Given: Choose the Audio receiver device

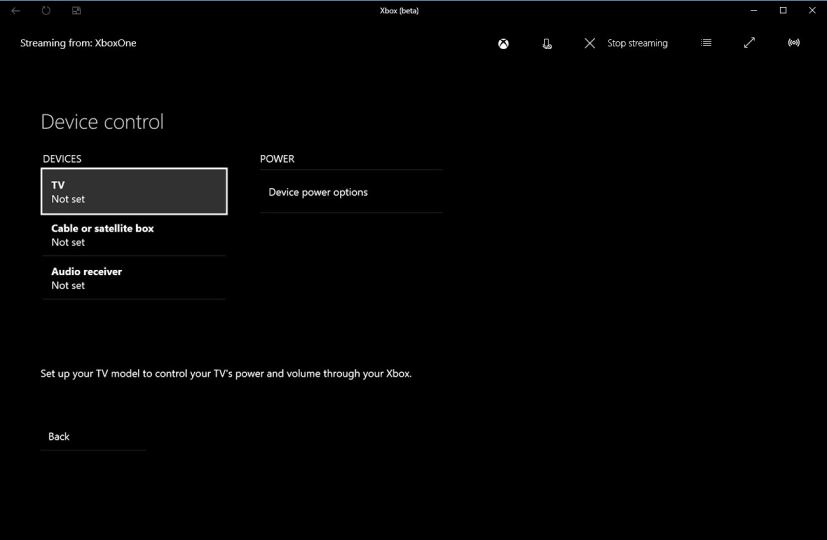Looking at the screenshot, I should (x=134, y=278).
